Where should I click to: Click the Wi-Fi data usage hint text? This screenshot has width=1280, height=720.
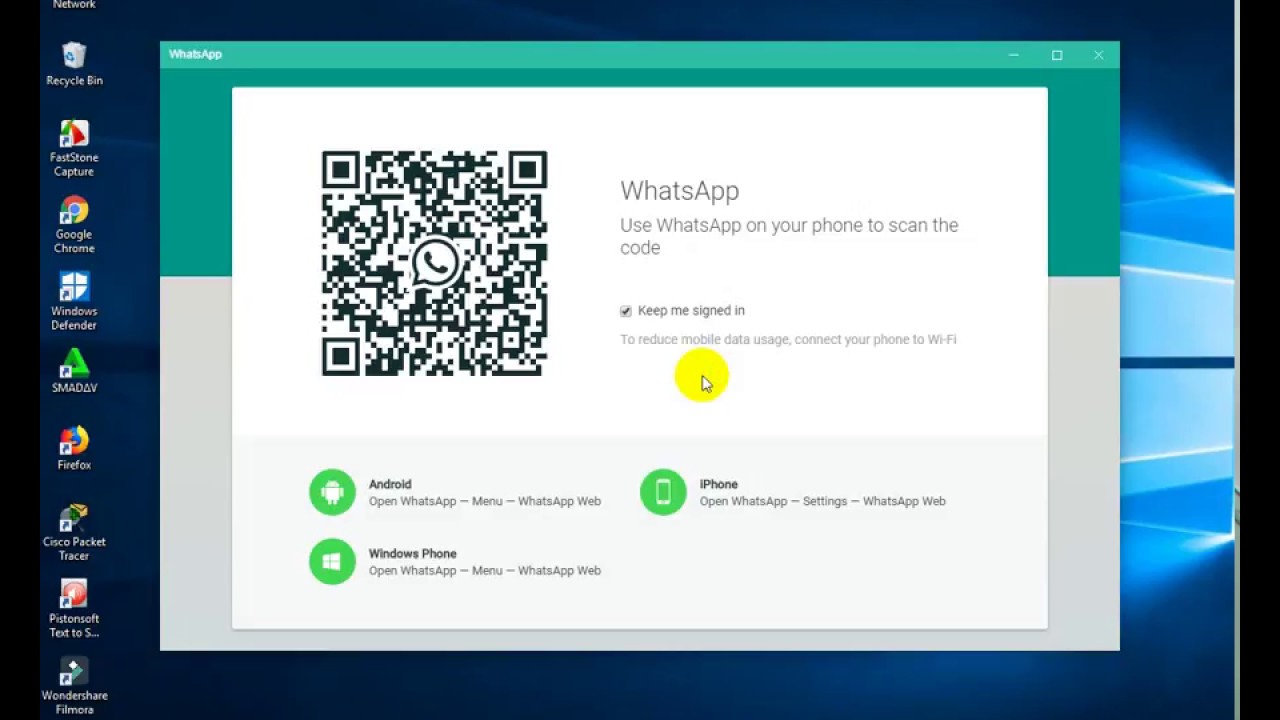(788, 339)
